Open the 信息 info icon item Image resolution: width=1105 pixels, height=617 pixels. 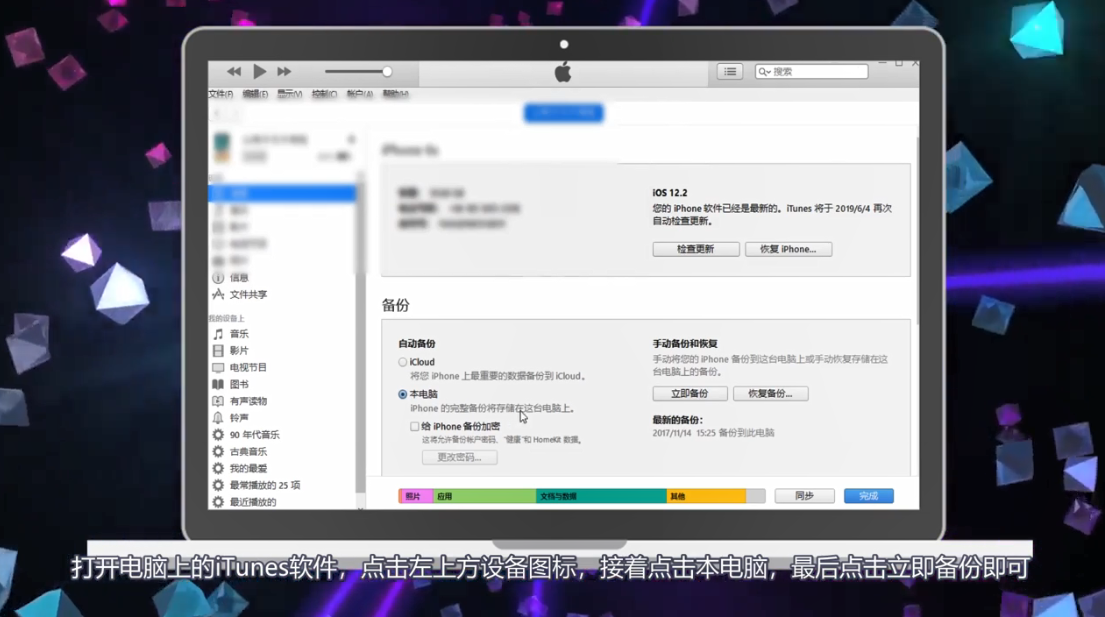click(218, 278)
